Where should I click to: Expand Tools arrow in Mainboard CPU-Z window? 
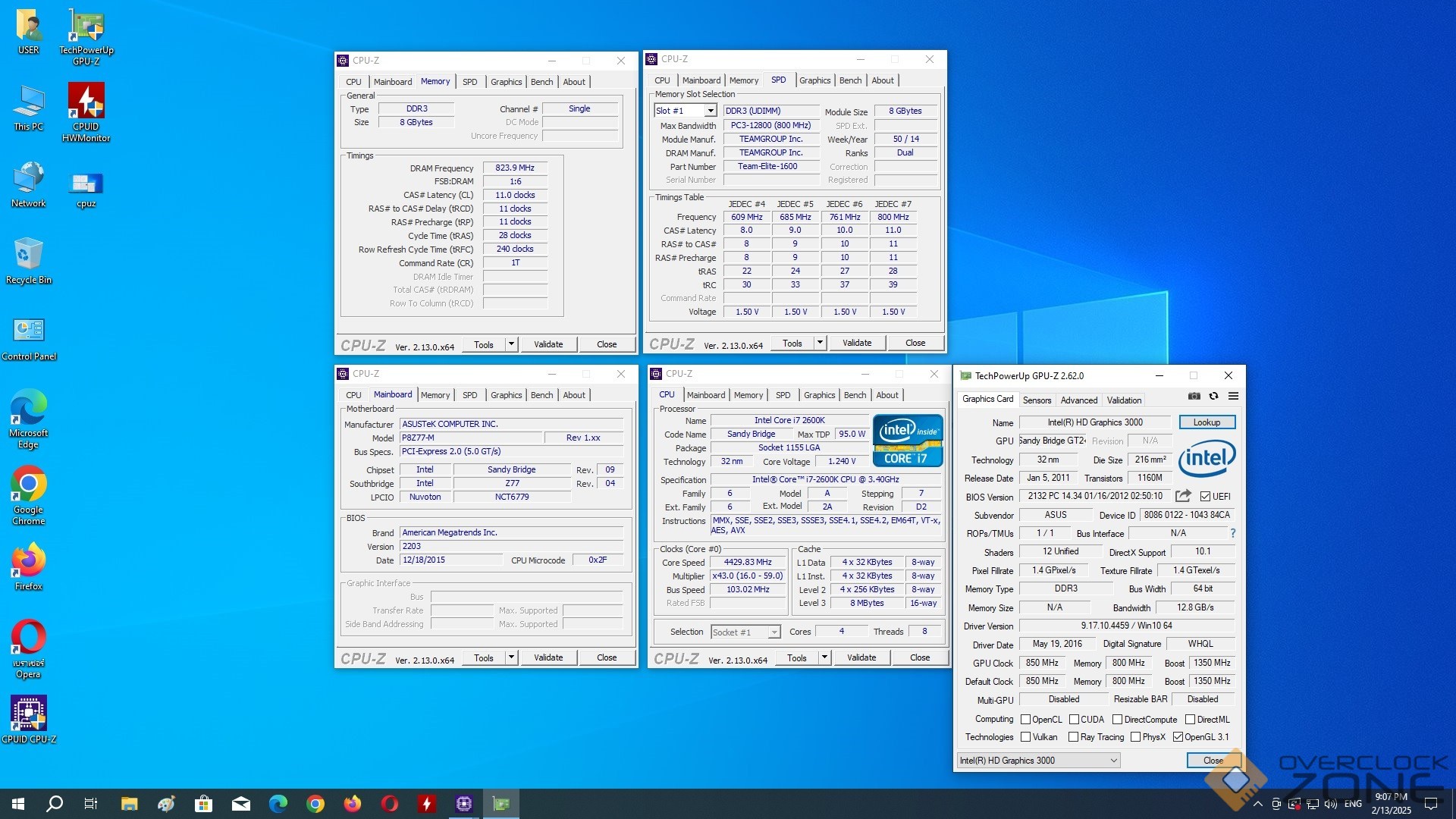tap(511, 657)
